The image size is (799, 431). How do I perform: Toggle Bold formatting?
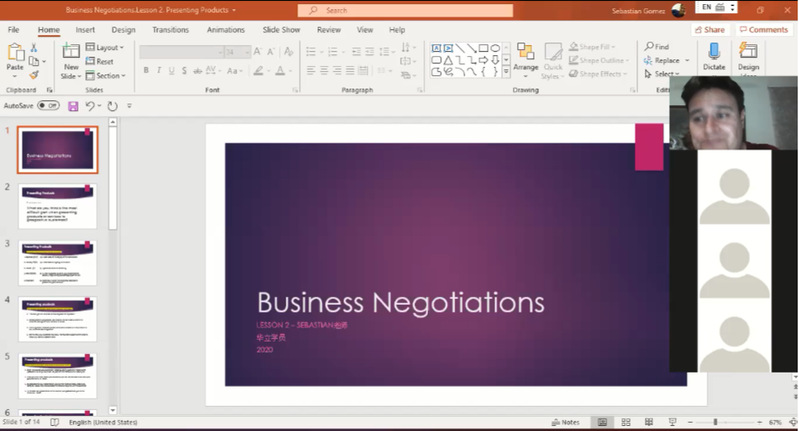[146, 71]
